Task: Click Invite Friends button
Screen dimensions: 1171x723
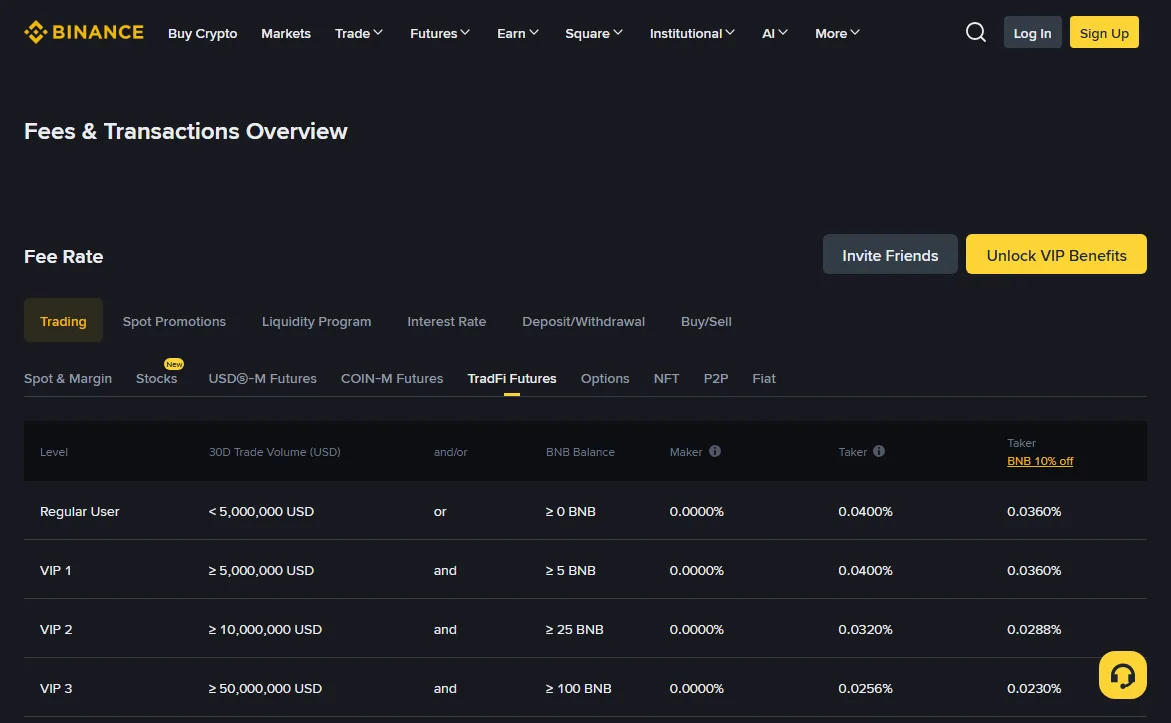Action: click(x=890, y=254)
